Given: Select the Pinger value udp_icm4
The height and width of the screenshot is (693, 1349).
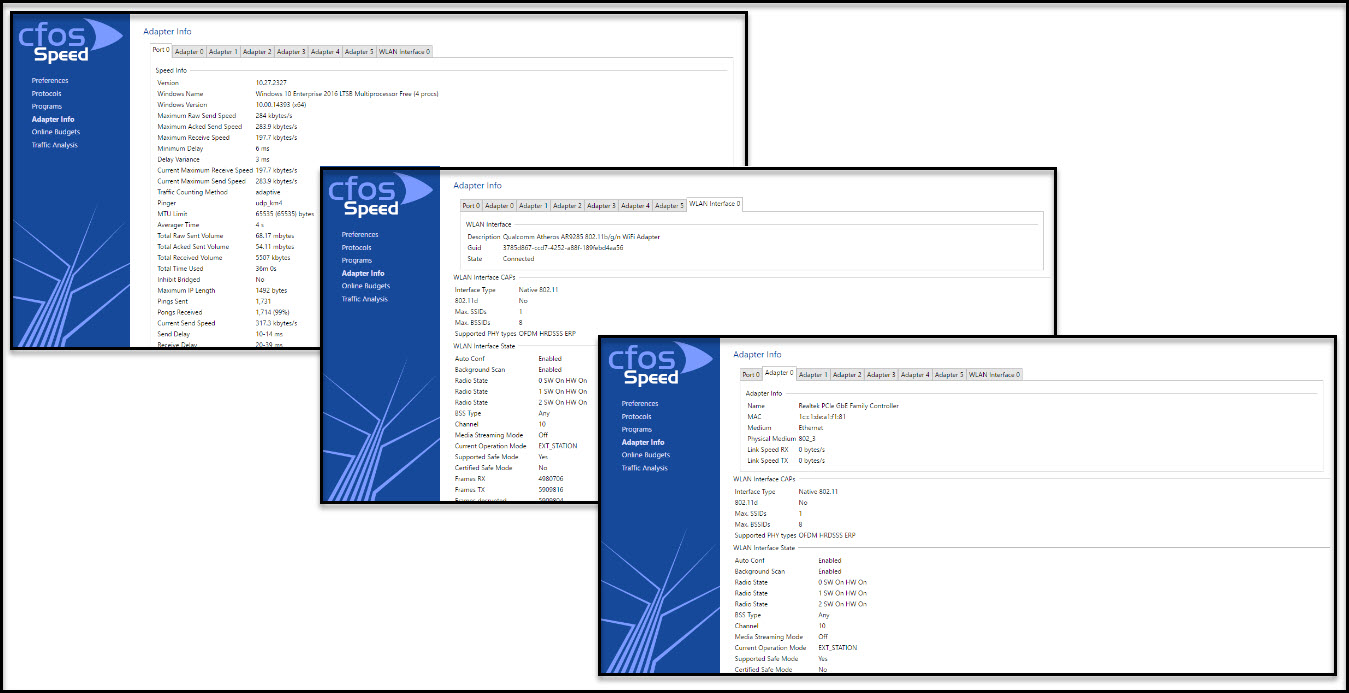Looking at the screenshot, I should [x=268, y=203].
